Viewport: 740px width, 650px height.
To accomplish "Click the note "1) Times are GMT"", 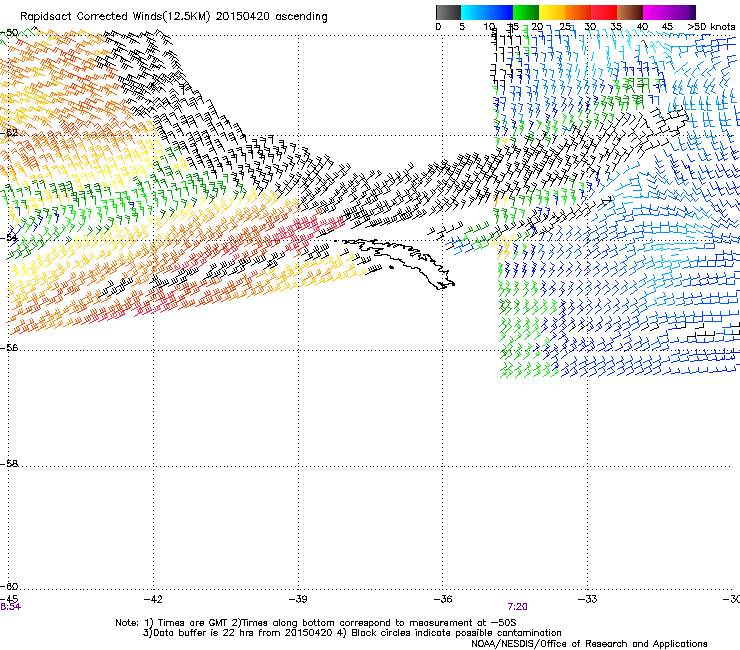I will tap(186, 623).
